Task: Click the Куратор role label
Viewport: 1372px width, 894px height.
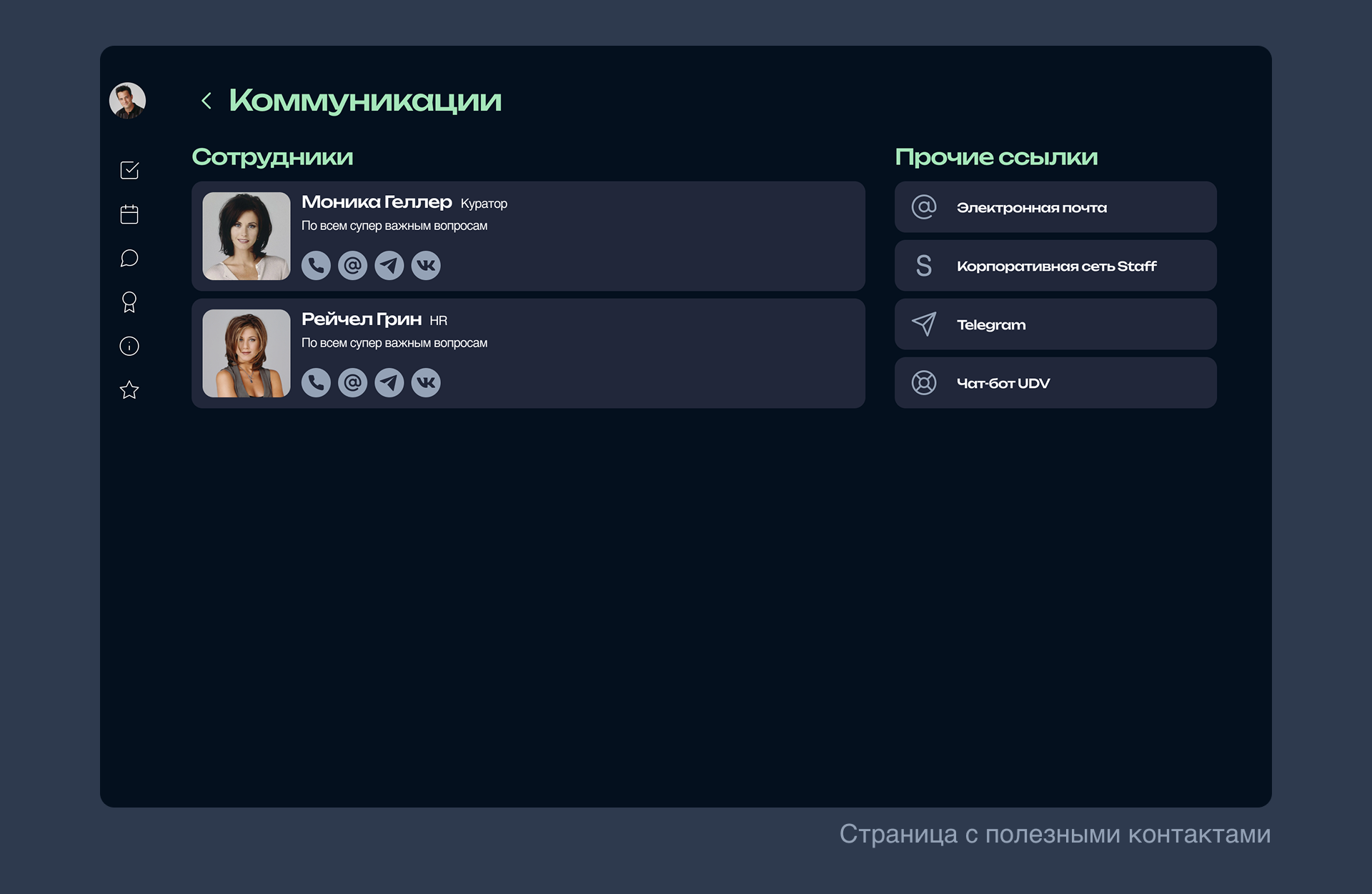Action: click(x=484, y=204)
